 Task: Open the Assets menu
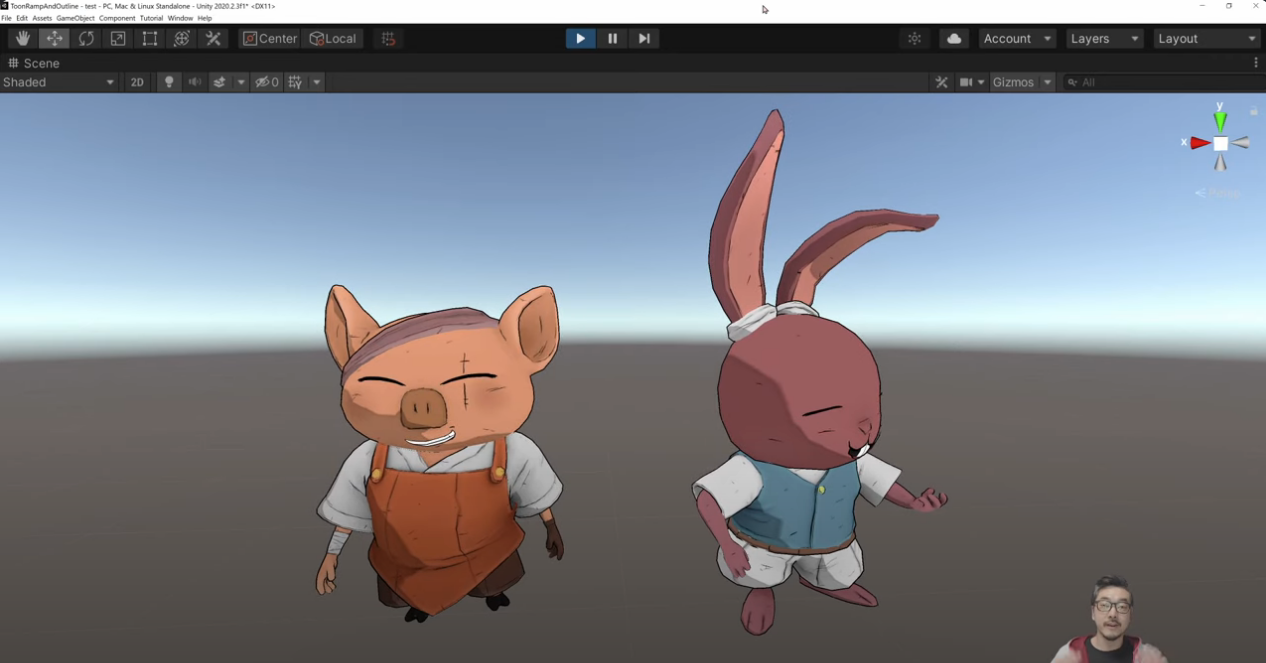tap(42, 18)
